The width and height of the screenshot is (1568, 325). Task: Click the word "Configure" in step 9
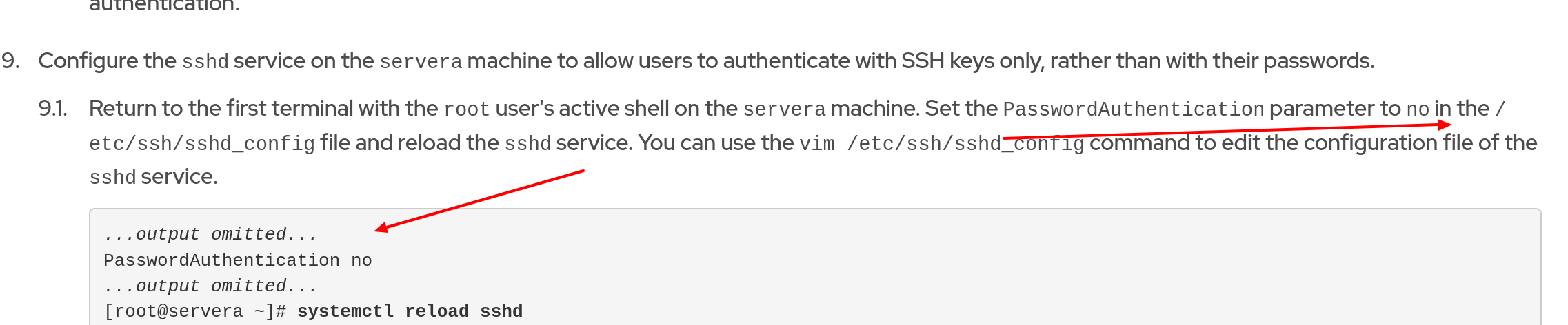88,61
